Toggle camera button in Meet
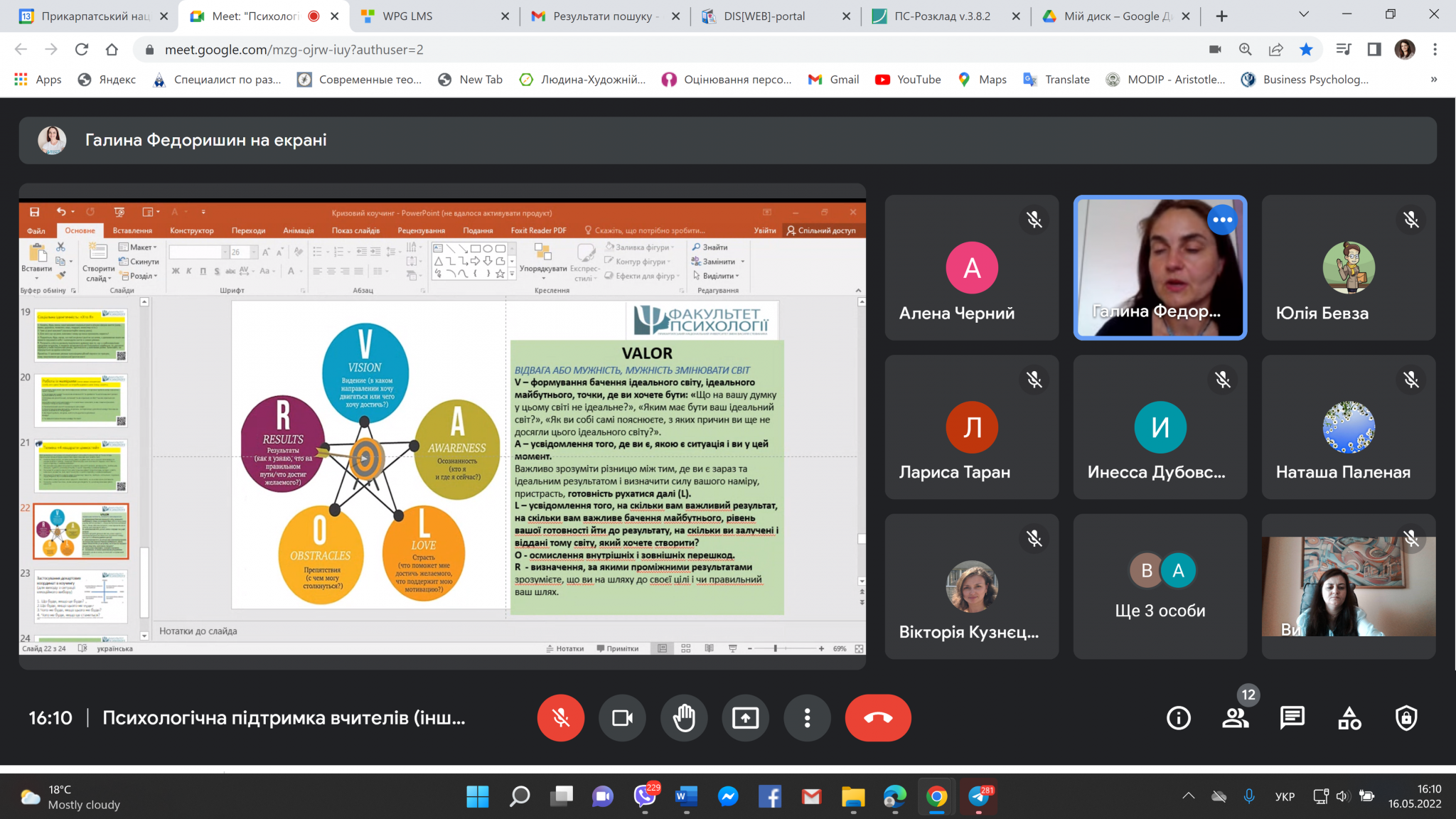Viewport: 1456px width, 819px height. (x=623, y=718)
